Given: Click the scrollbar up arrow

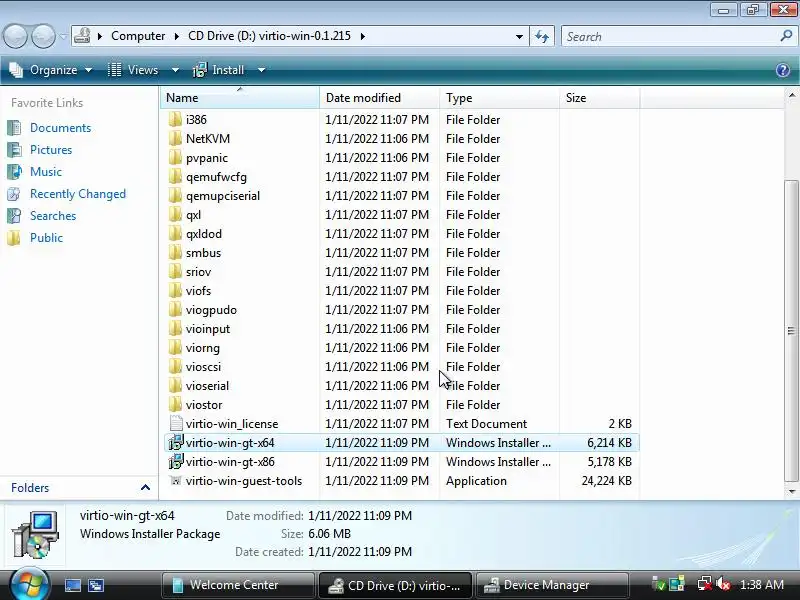Looking at the screenshot, I should click(x=791, y=95).
